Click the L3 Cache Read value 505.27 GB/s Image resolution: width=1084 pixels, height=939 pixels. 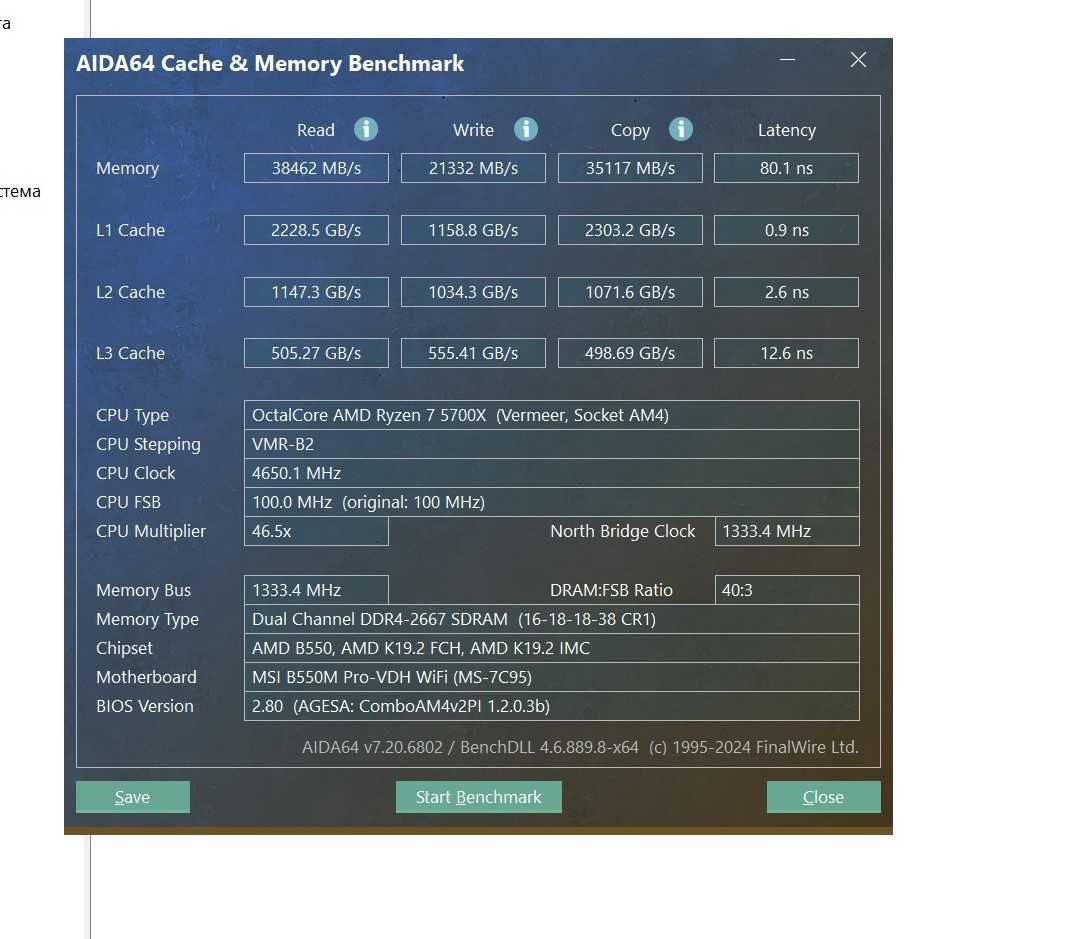pyautogui.click(x=316, y=353)
